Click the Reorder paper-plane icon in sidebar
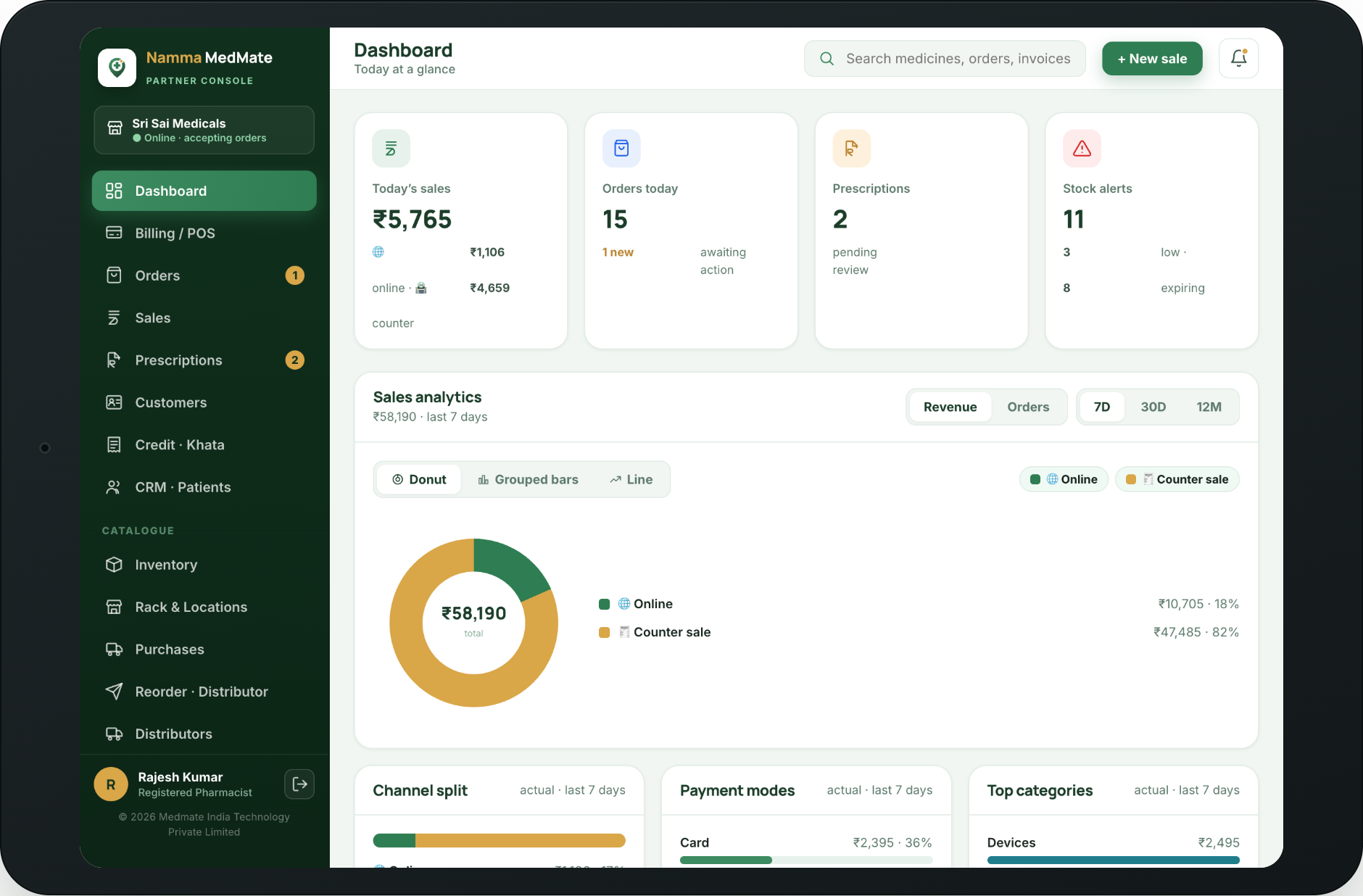1363x896 pixels. click(114, 692)
